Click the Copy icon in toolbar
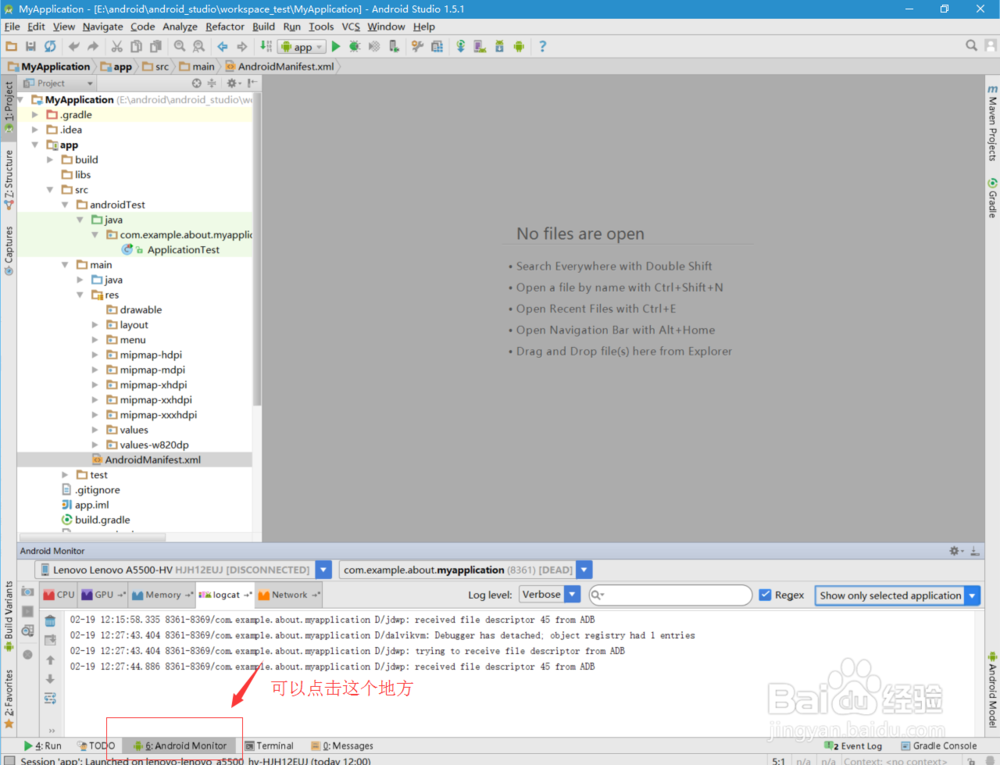This screenshot has height=765, width=1000. [x=136, y=47]
